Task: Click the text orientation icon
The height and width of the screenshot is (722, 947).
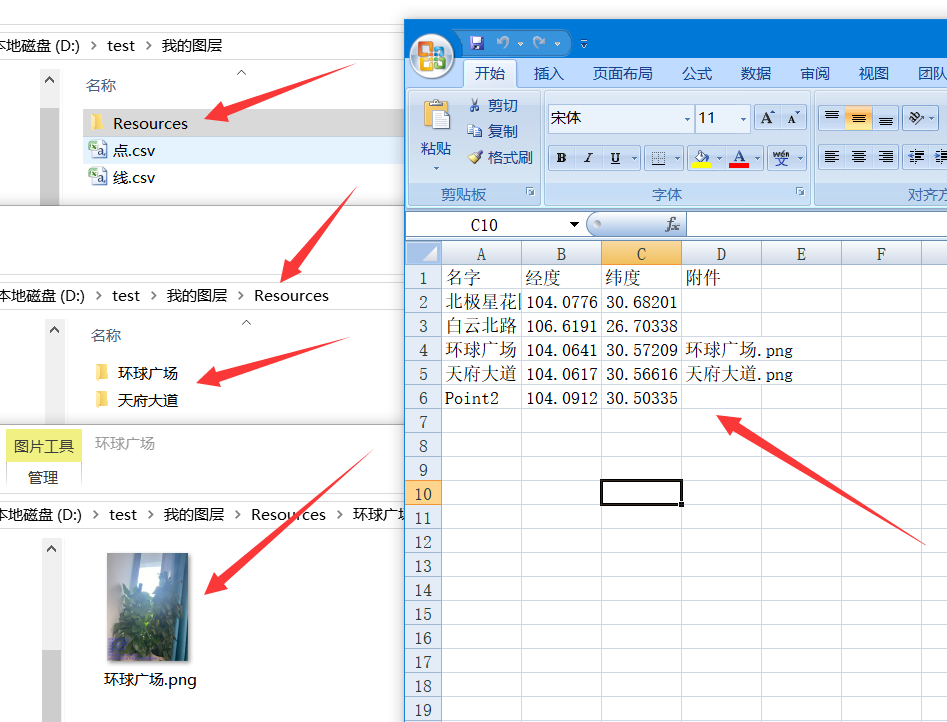Action: pyautogui.click(x=916, y=118)
